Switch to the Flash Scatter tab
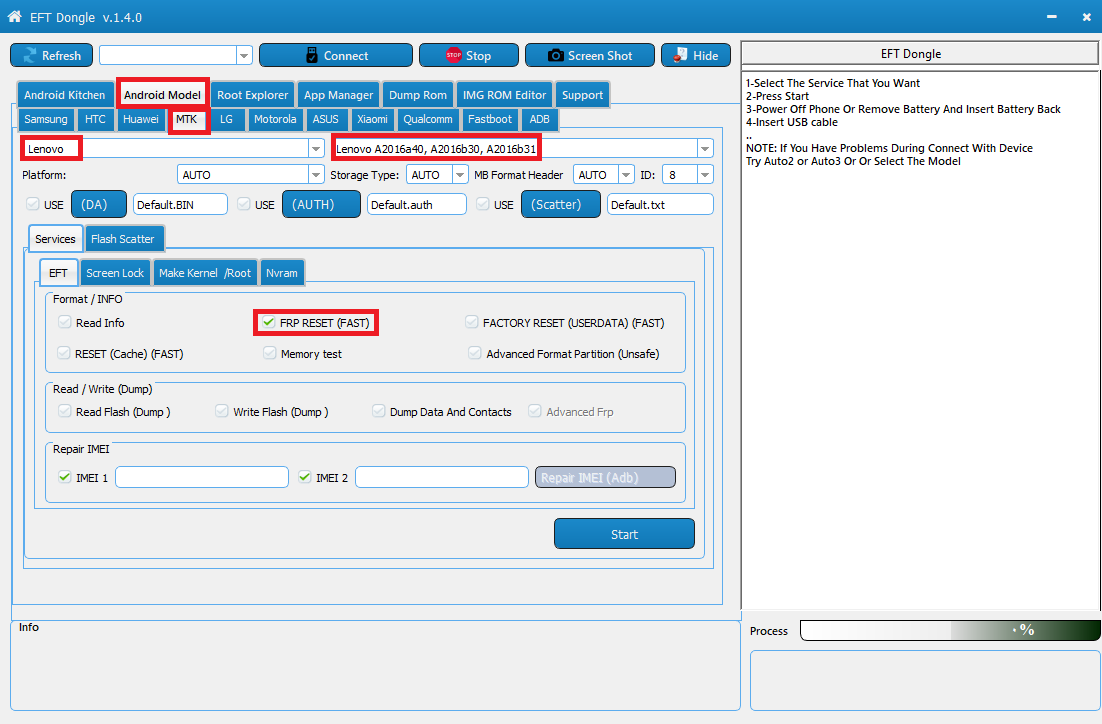Viewport: 1102px width, 724px height. tap(124, 239)
